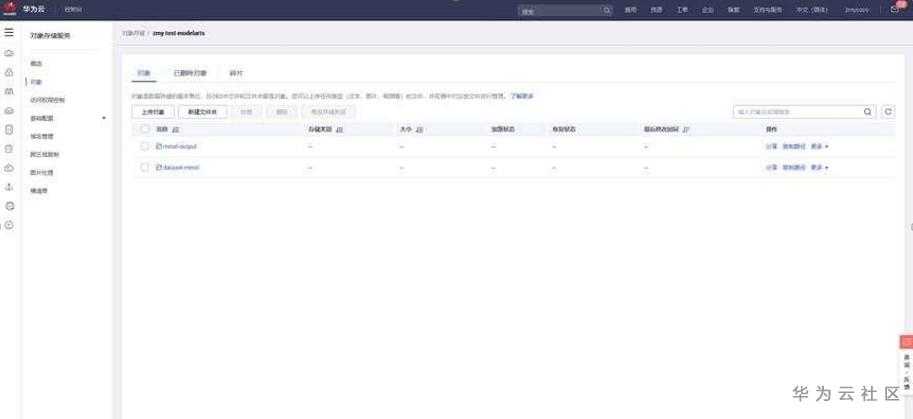
Task: Open folder icon of dataset-mnist row
Action: click(x=158, y=168)
